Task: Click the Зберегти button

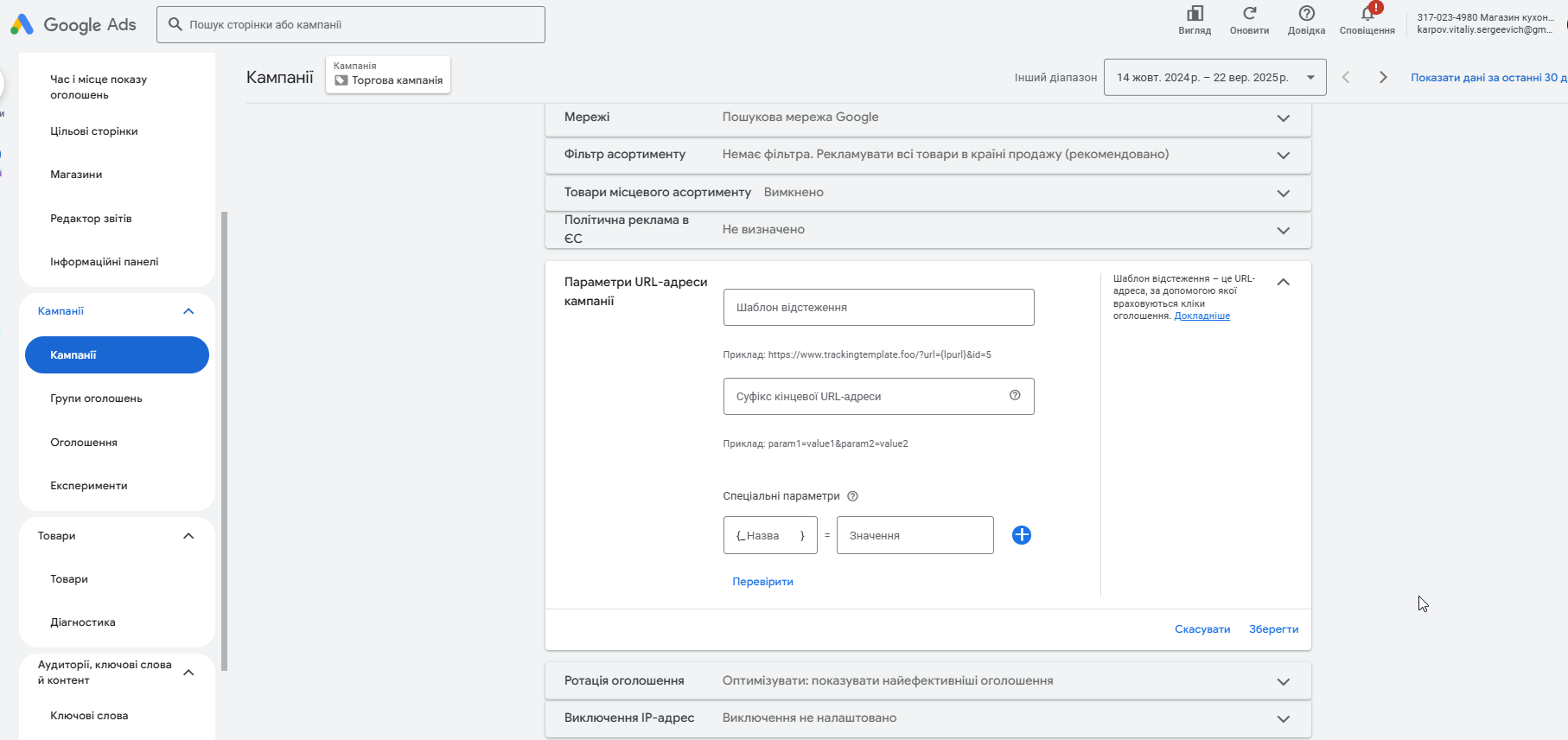Action: pos(1273,629)
